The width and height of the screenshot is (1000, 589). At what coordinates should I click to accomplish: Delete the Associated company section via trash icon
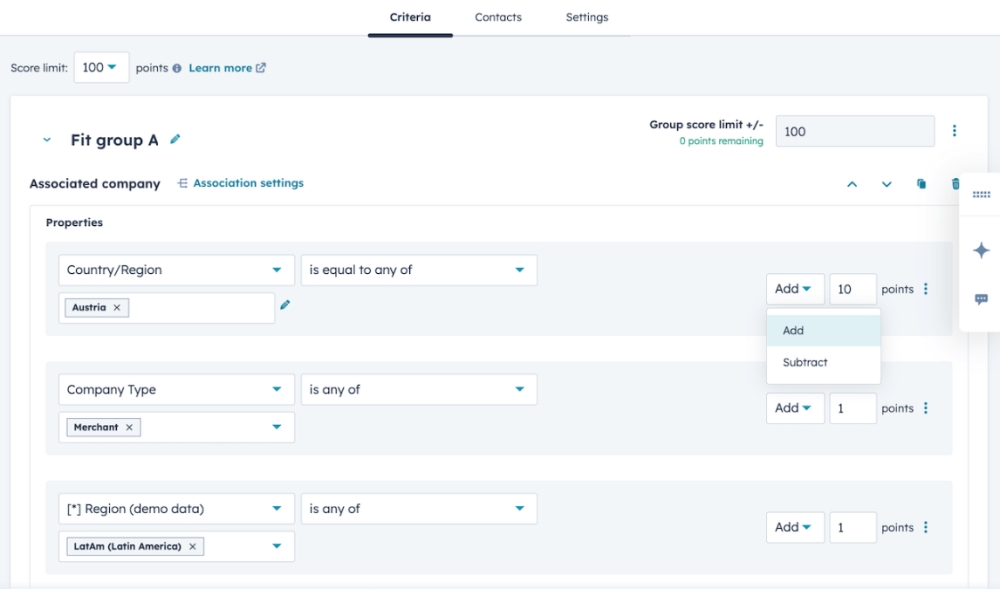click(x=955, y=184)
